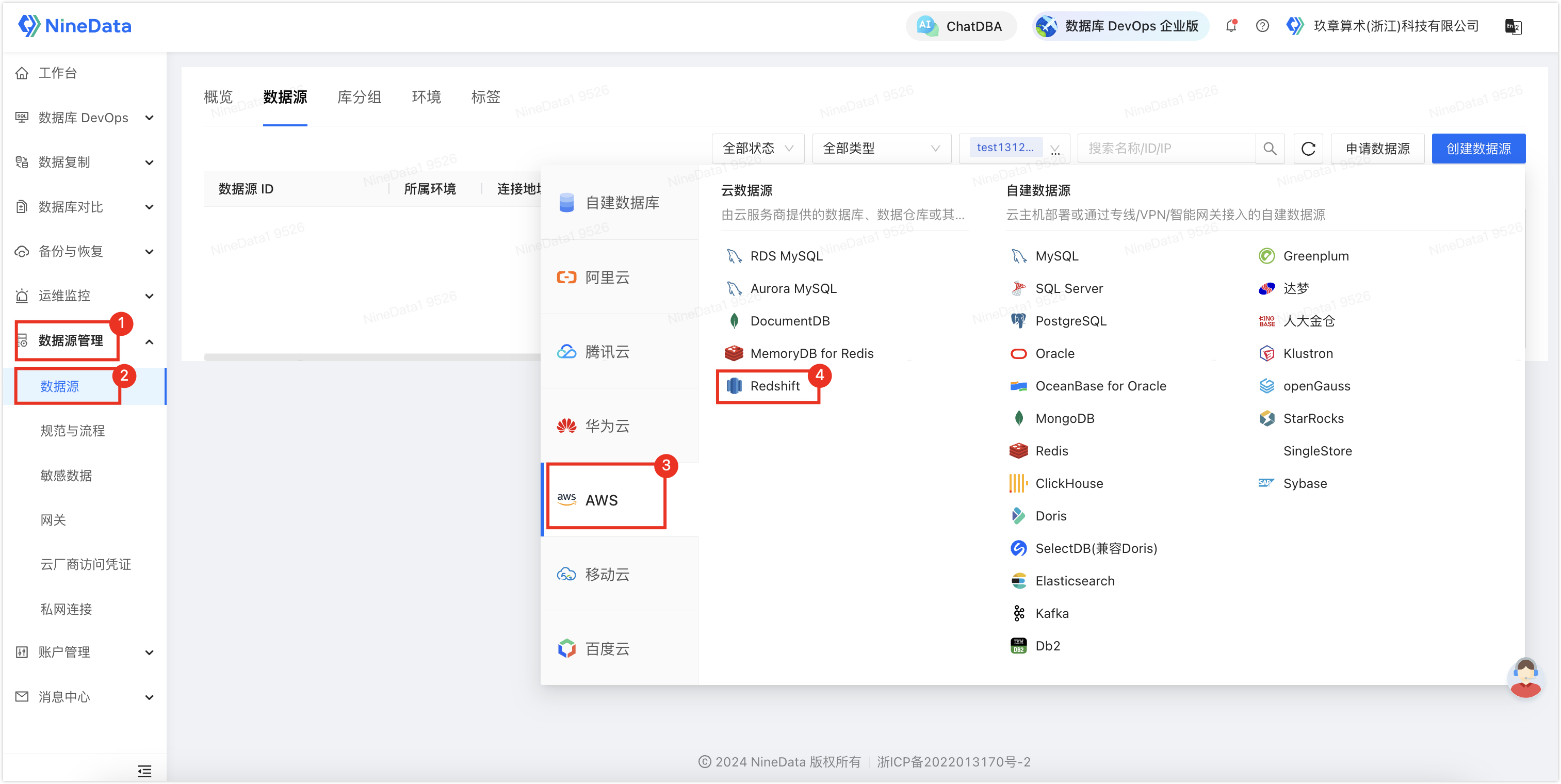Image resolution: width=1561 pixels, height=784 pixels.
Task: Click the 搜索名称/ID/IP search field
Action: click(1166, 149)
